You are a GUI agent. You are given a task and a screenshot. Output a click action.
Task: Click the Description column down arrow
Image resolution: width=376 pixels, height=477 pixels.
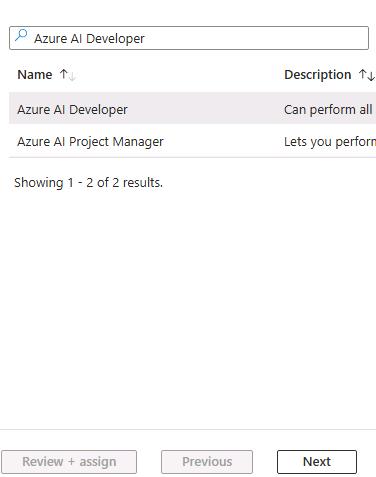pos(371,76)
